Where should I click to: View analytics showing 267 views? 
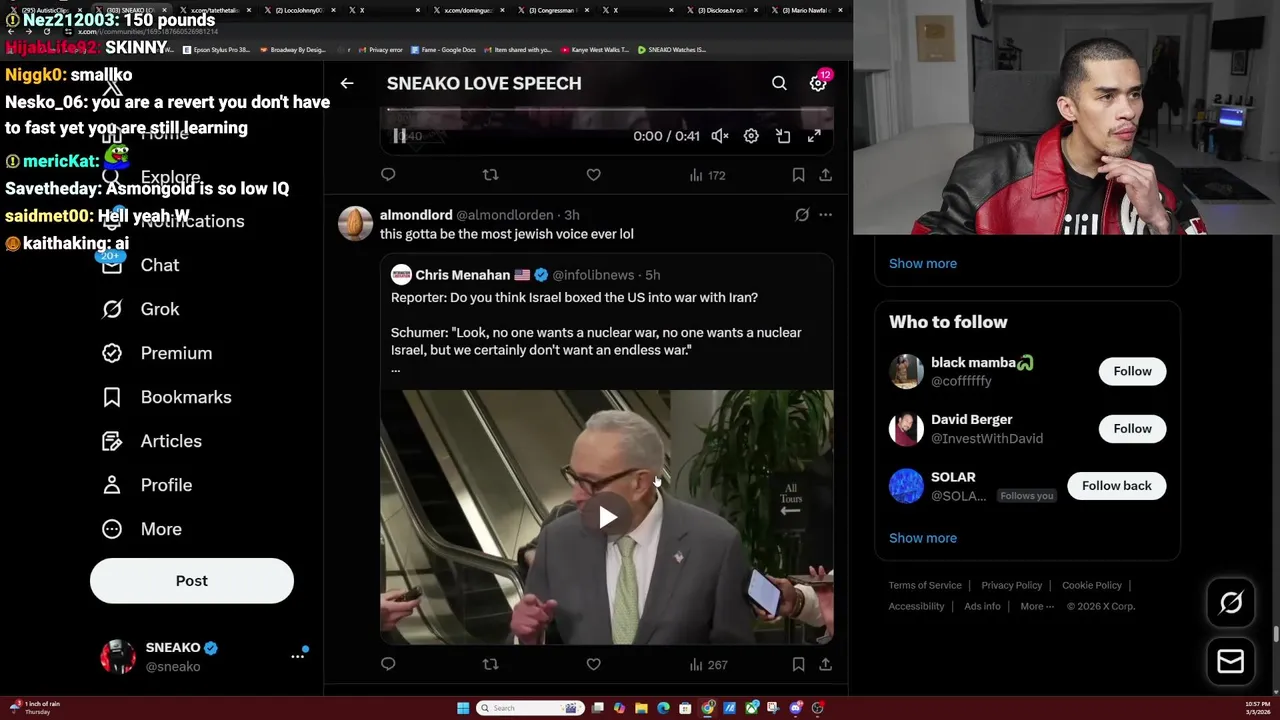tap(707, 664)
